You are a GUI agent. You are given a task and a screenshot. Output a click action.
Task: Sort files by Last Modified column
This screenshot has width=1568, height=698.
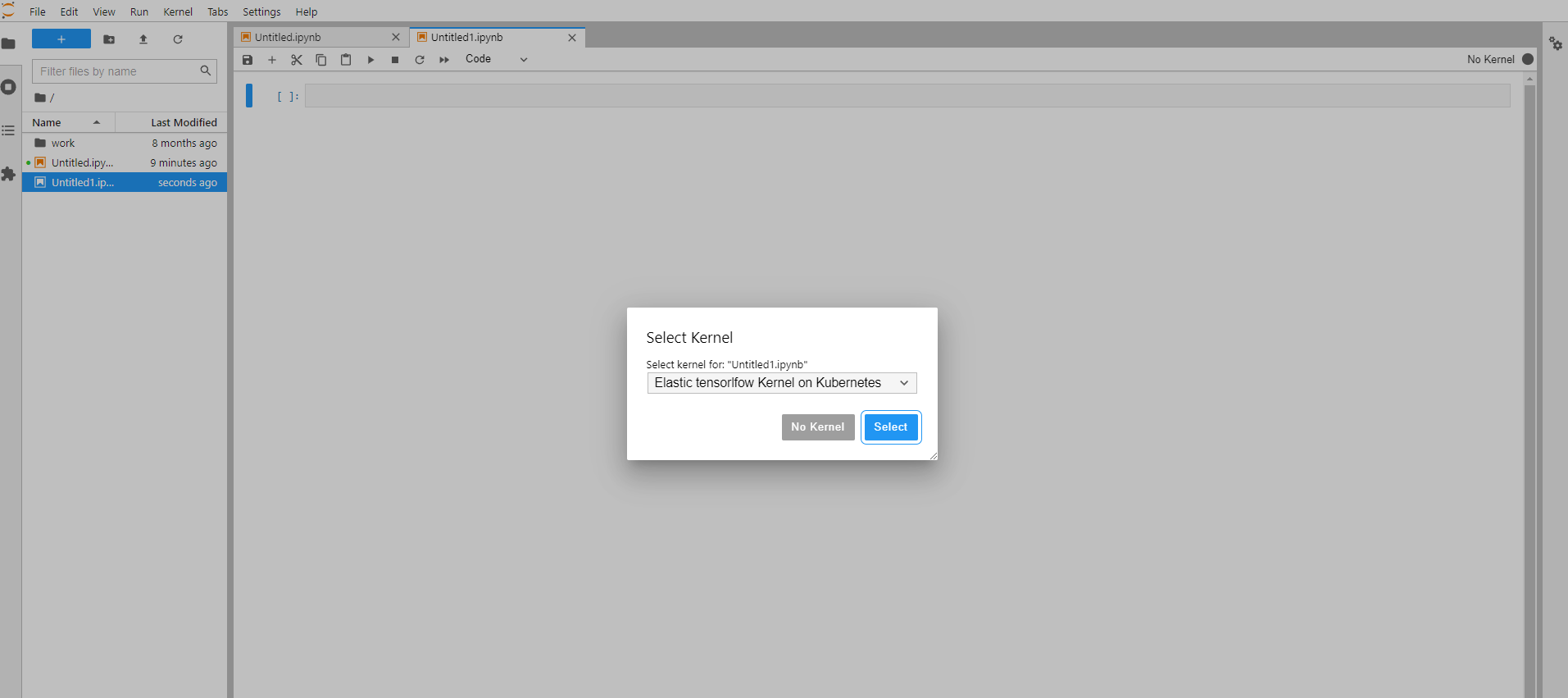171,122
